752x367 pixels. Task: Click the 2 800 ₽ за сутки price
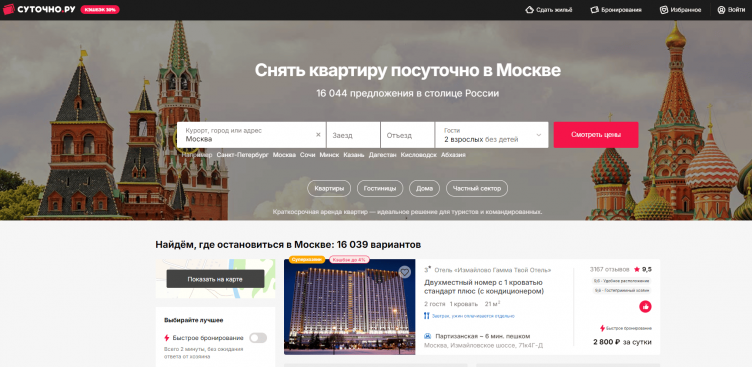click(622, 342)
